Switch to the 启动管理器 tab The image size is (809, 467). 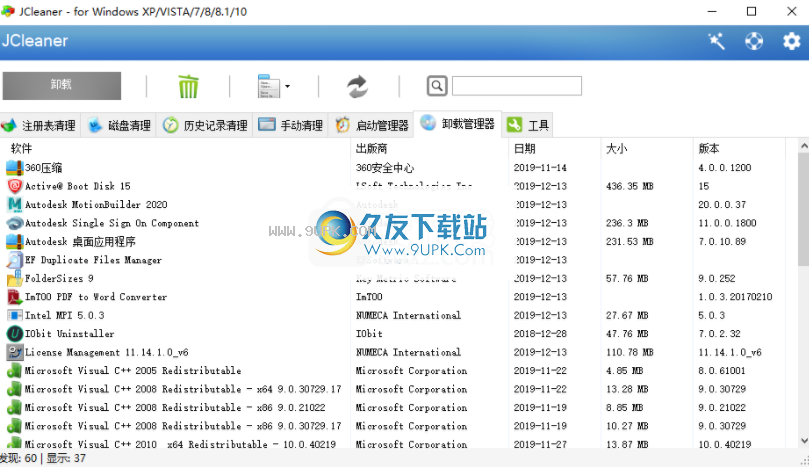[371, 125]
